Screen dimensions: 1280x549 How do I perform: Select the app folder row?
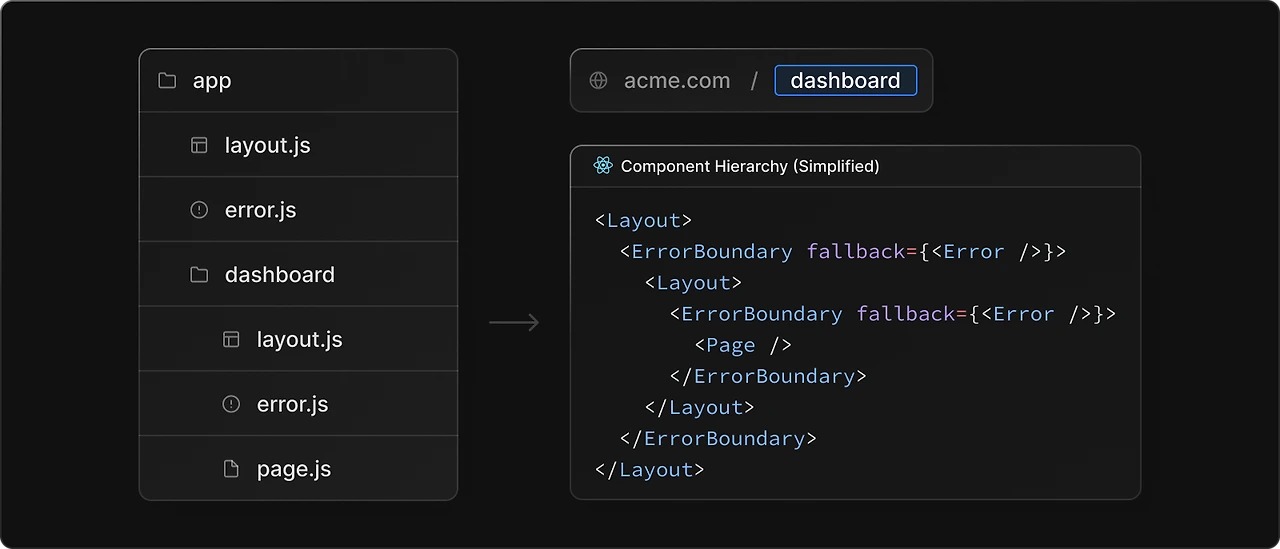[298, 81]
